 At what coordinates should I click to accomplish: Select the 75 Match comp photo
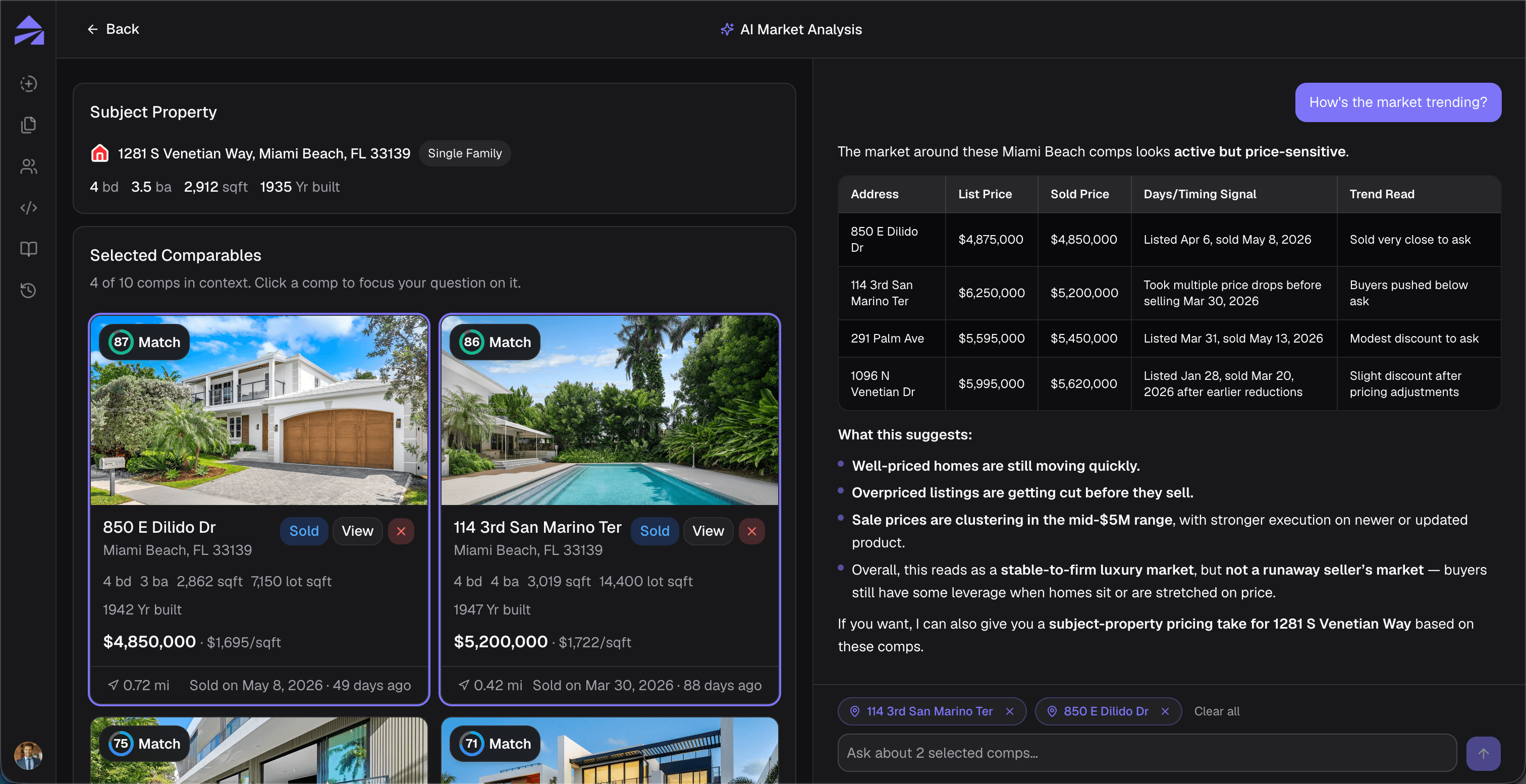(259, 751)
